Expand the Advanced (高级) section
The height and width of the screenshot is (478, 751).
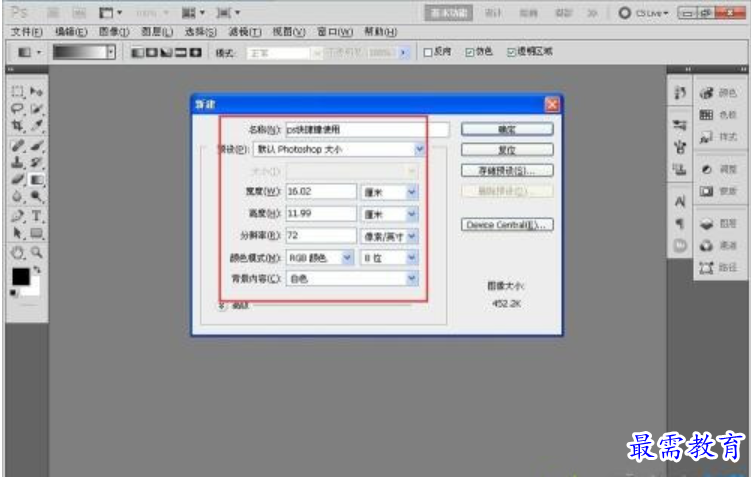pos(222,306)
